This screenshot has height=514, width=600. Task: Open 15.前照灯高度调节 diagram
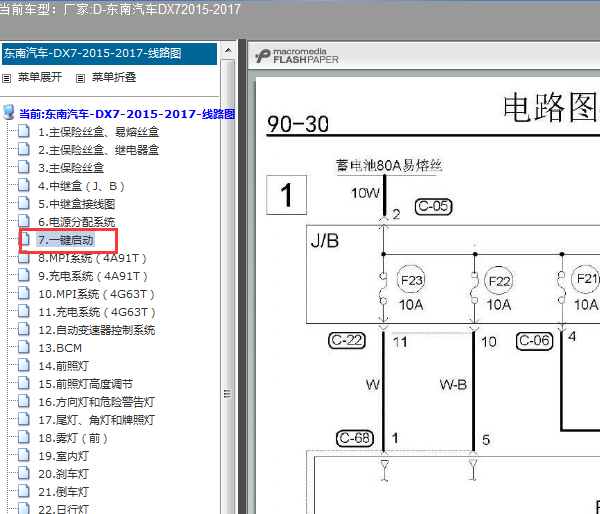(85, 384)
